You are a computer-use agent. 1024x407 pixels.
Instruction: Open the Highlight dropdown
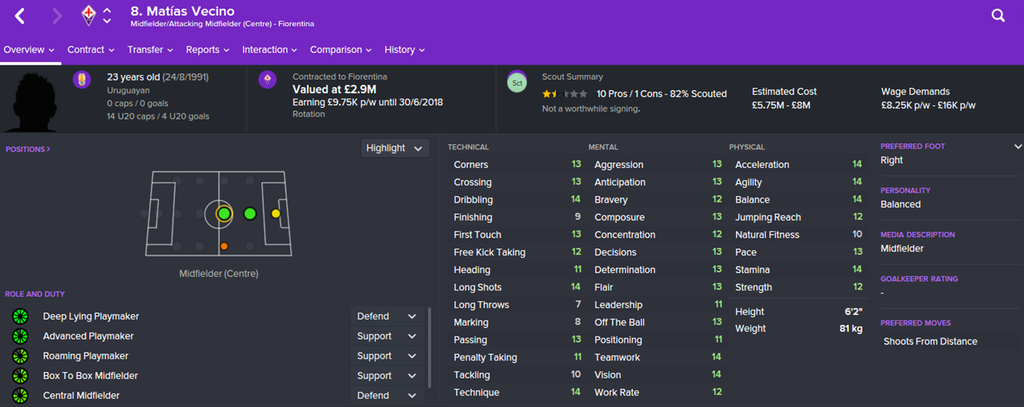395,148
